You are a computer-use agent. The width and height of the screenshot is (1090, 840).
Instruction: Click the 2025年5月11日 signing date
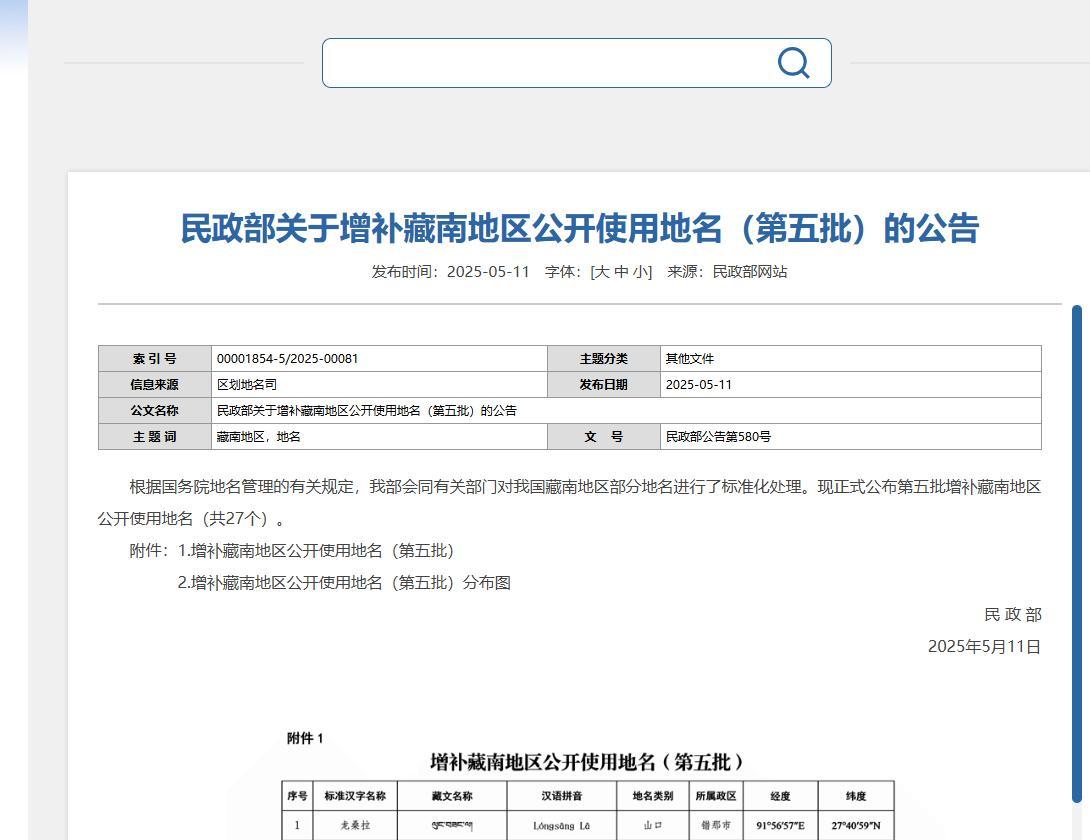coord(984,647)
